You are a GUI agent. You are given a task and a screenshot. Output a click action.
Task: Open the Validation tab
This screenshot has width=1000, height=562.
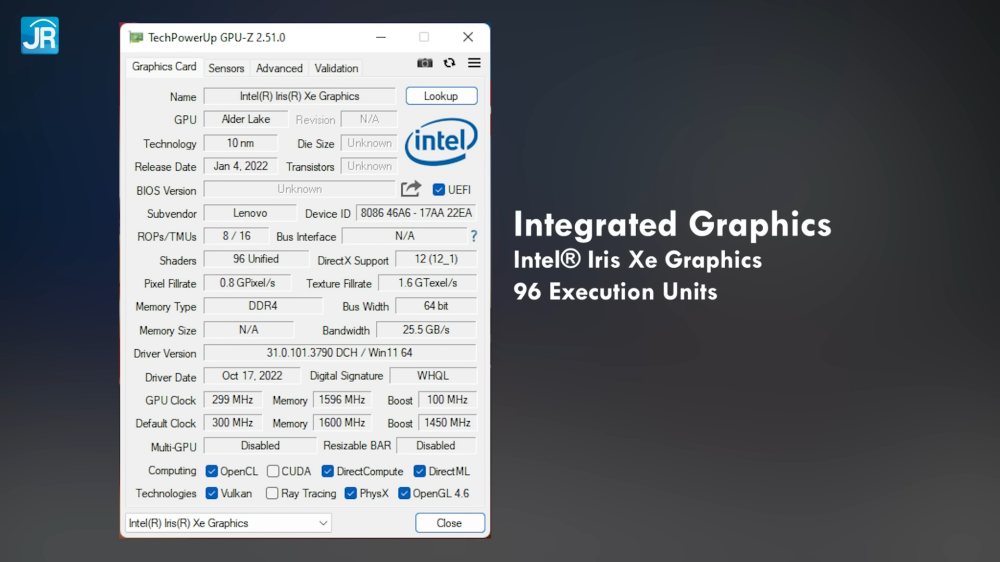pyautogui.click(x=336, y=68)
